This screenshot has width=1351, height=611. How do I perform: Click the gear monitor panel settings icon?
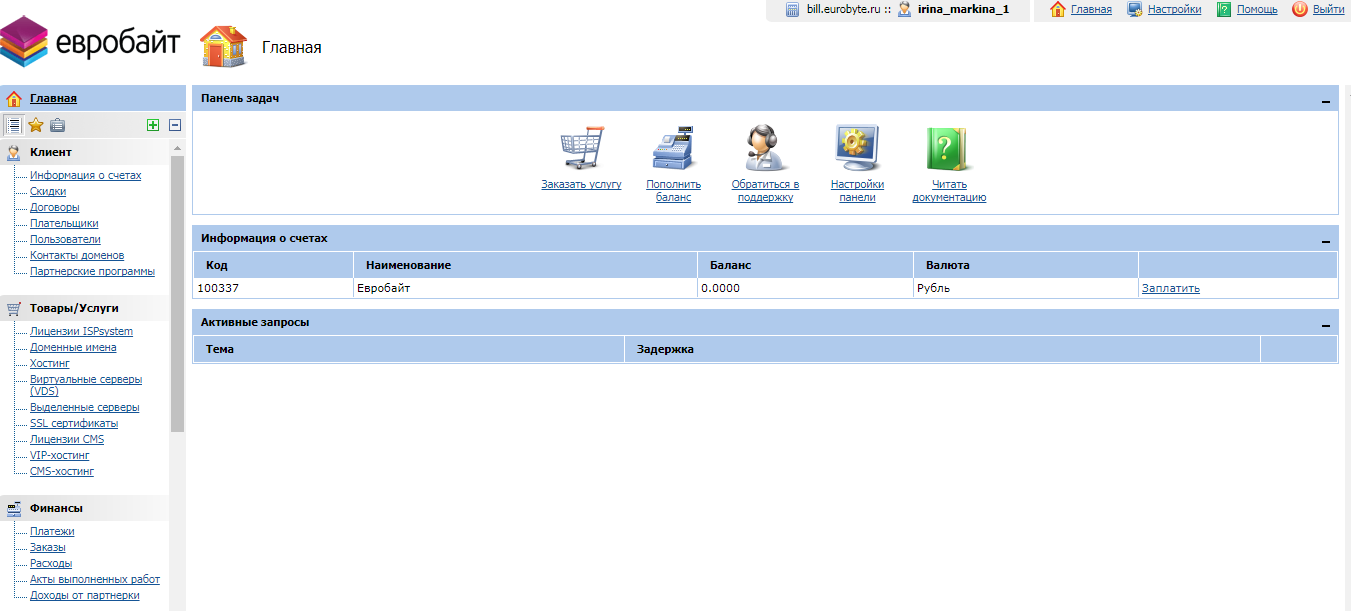tap(857, 149)
